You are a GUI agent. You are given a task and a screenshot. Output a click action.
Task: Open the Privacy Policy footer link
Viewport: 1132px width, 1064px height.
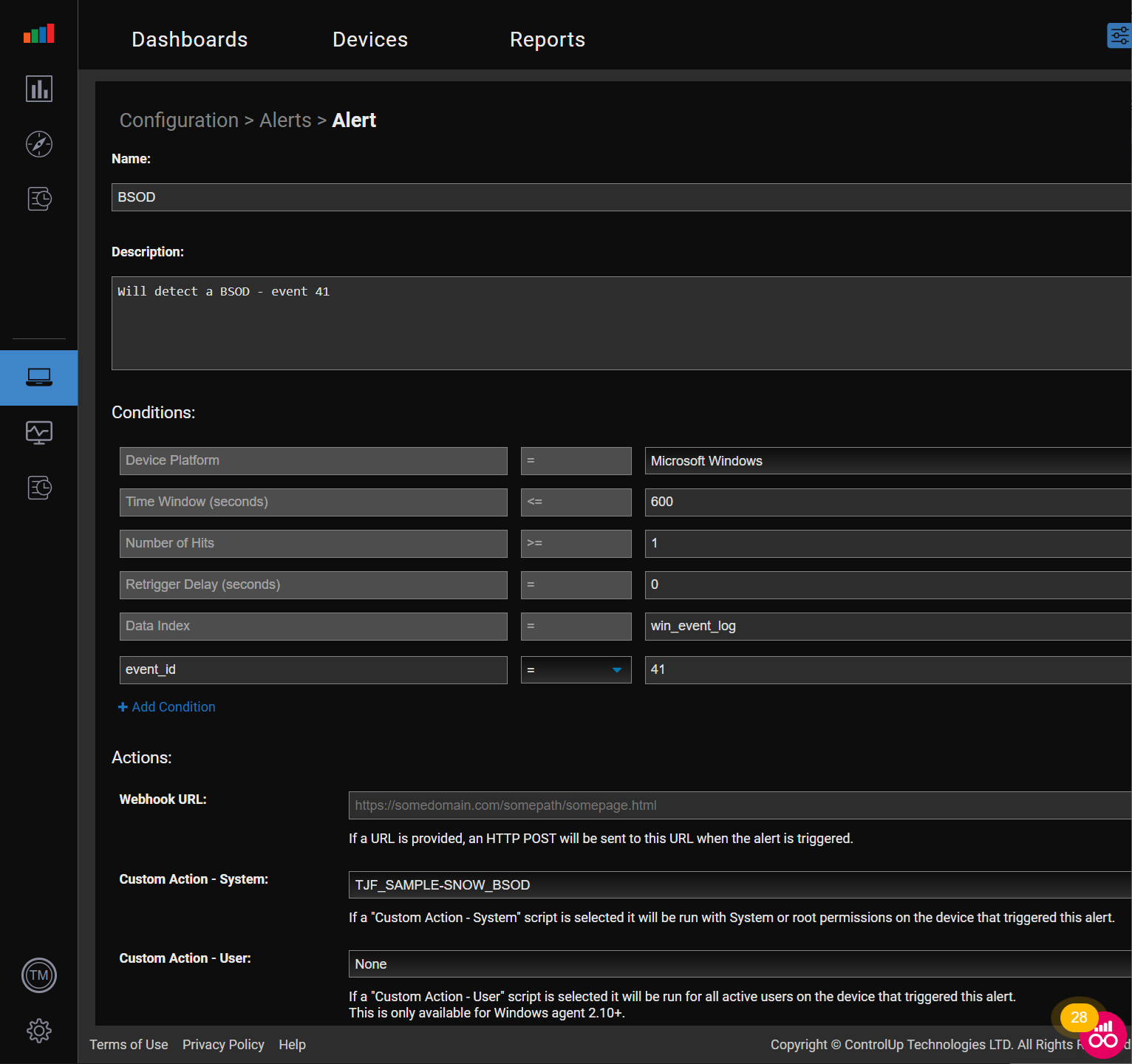click(223, 1045)
